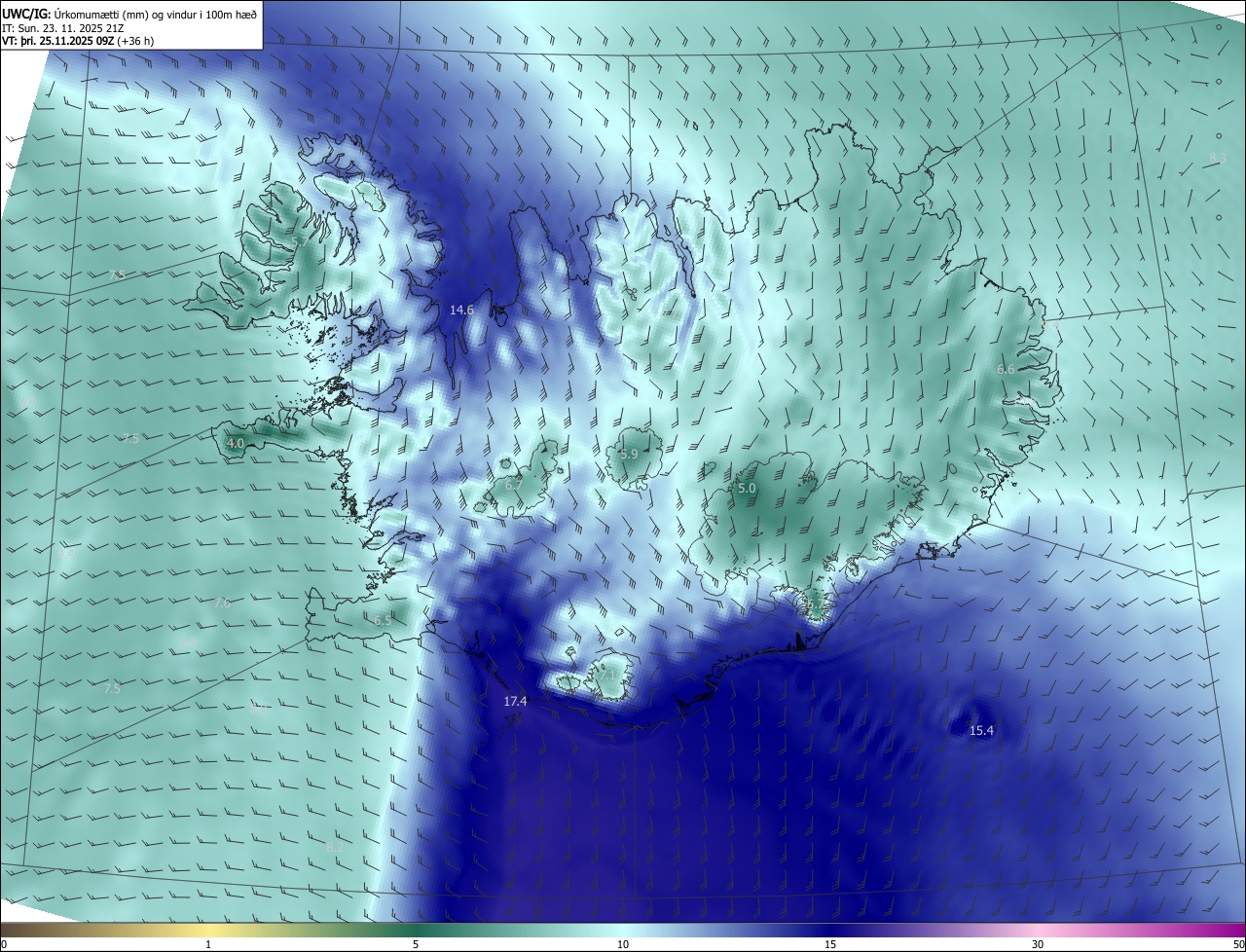Image resolution: width=1246 pixels, height=952 pixels.
Task: Click the color scale tick label 0
Action: pyautogui.click(x=4, y=944)
